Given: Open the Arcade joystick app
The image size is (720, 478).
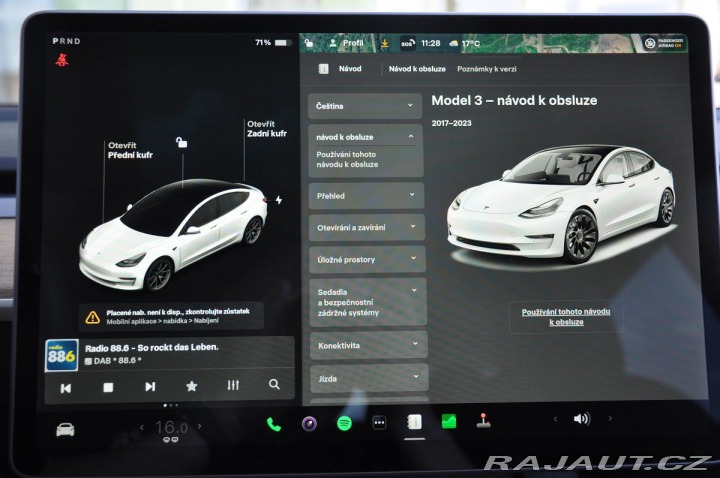Looking at the screenshot, I should 483,420.
